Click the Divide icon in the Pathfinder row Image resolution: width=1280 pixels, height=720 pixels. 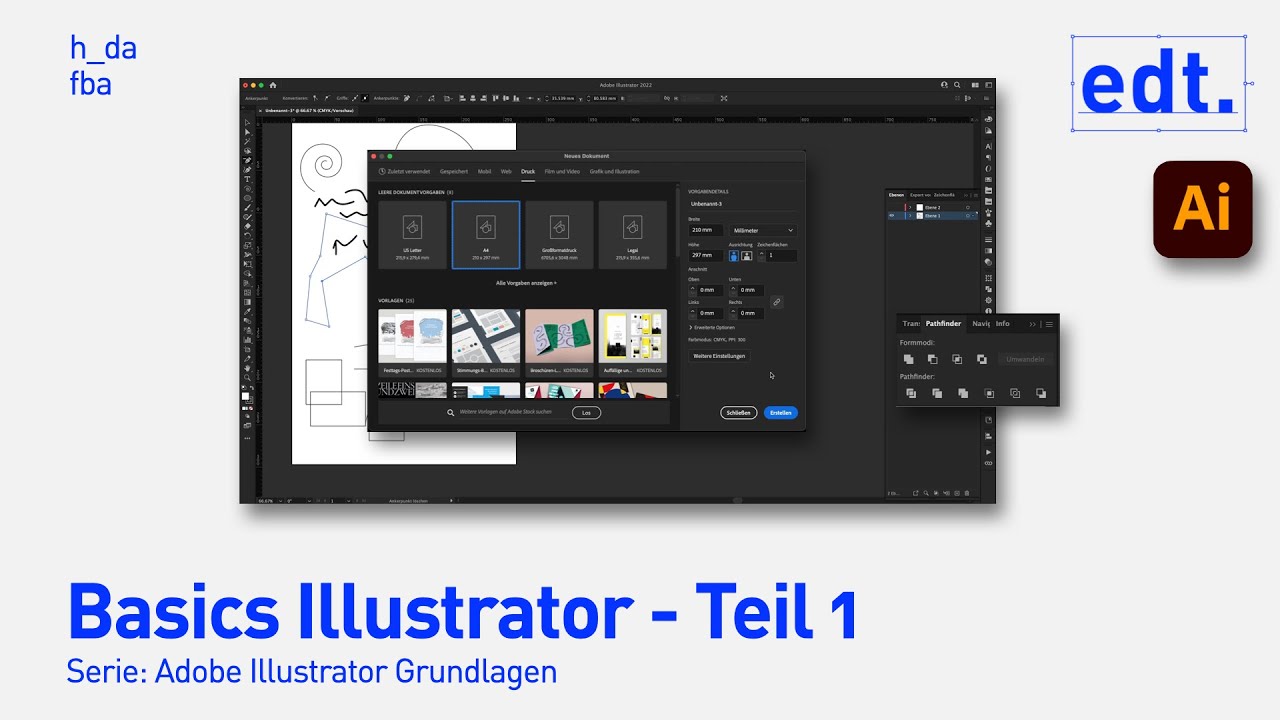[911, 394]
